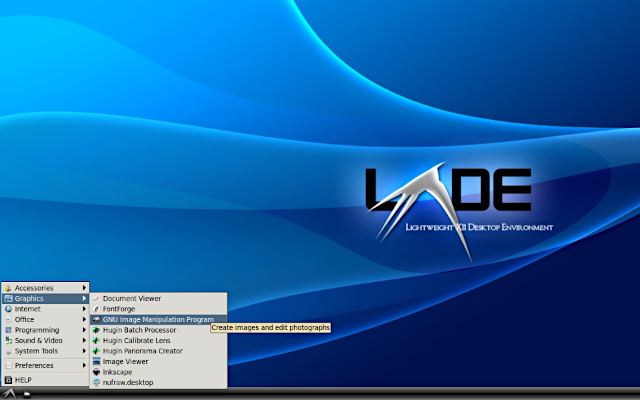Expand the Programming submenu arrow
This screenshot has width=640, height=400.
pos(84,330)
